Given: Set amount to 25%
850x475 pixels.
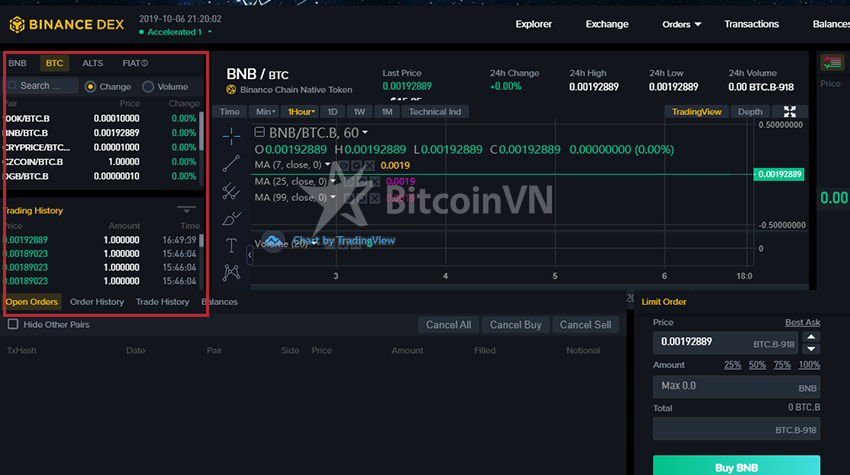Looking at the screenshot, I should point(732,365).
